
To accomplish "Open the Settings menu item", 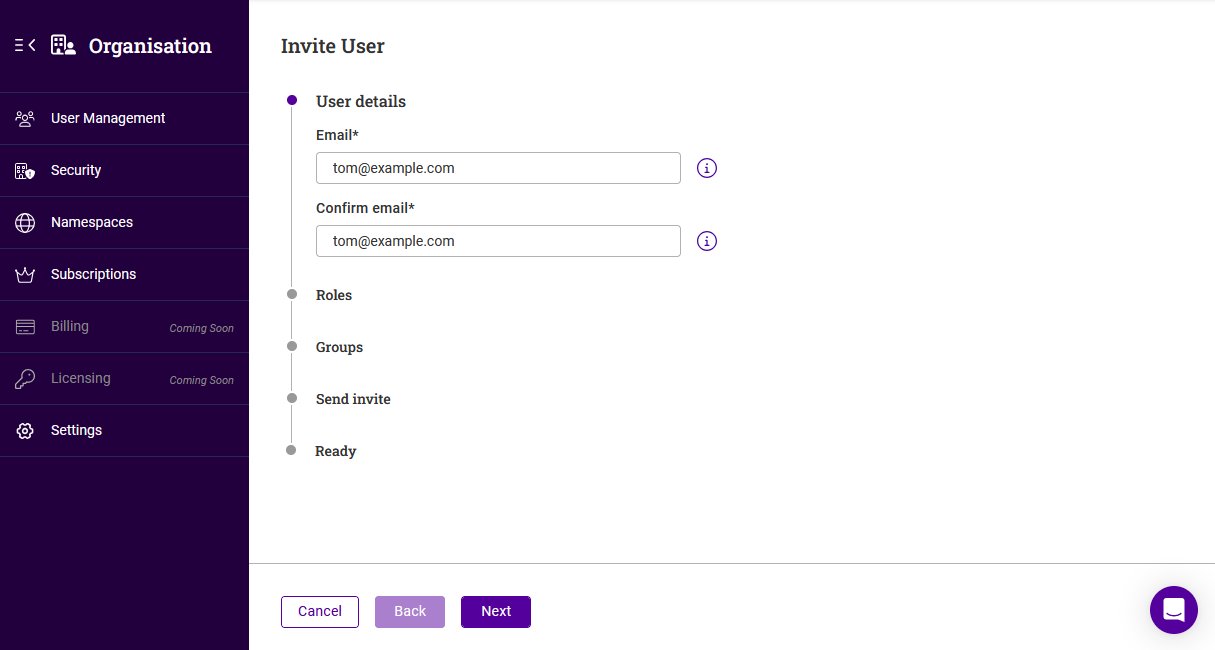I will coord(124,430).
